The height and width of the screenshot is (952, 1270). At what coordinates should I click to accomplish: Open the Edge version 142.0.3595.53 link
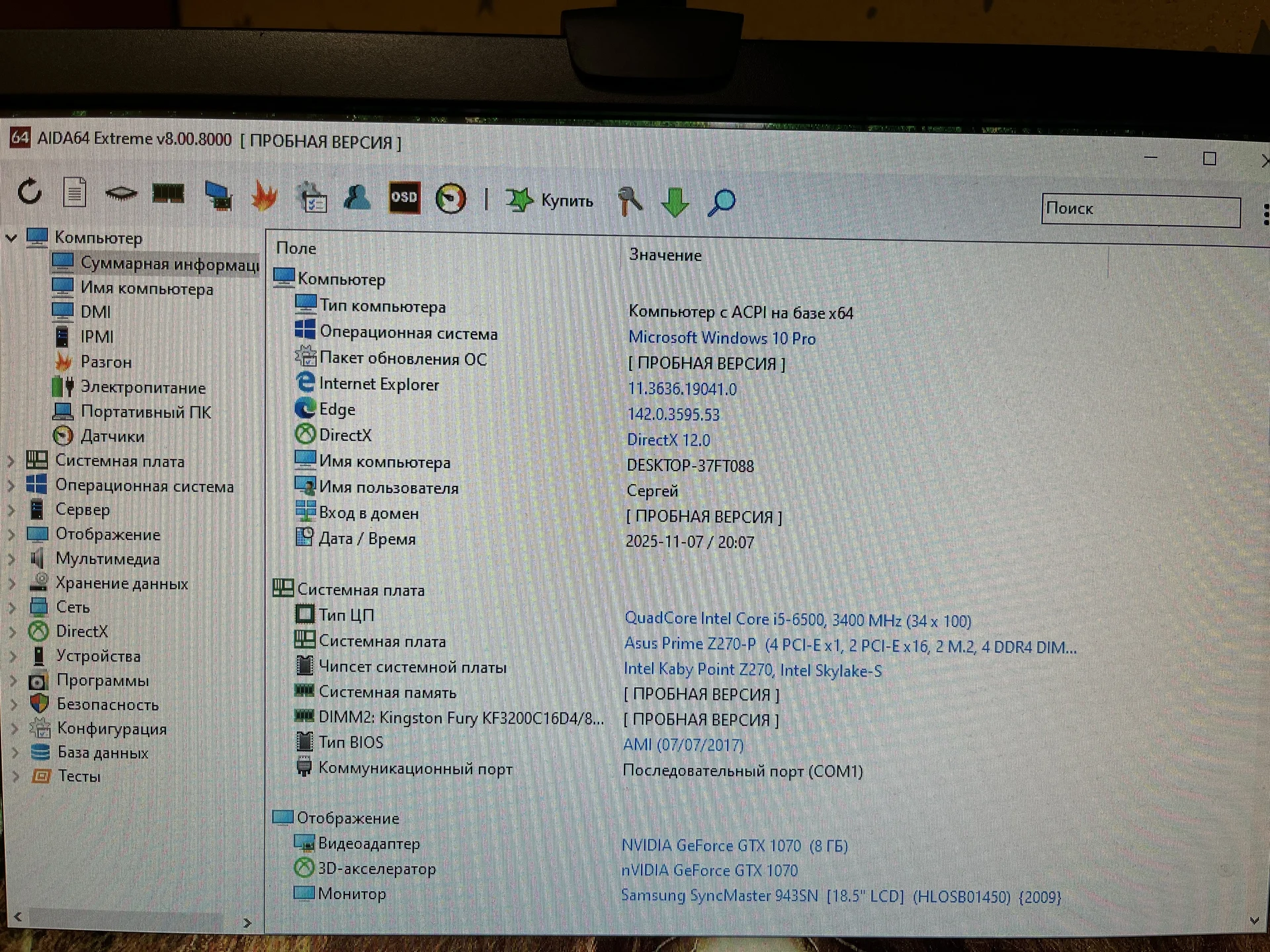click(x=673, y=415)
